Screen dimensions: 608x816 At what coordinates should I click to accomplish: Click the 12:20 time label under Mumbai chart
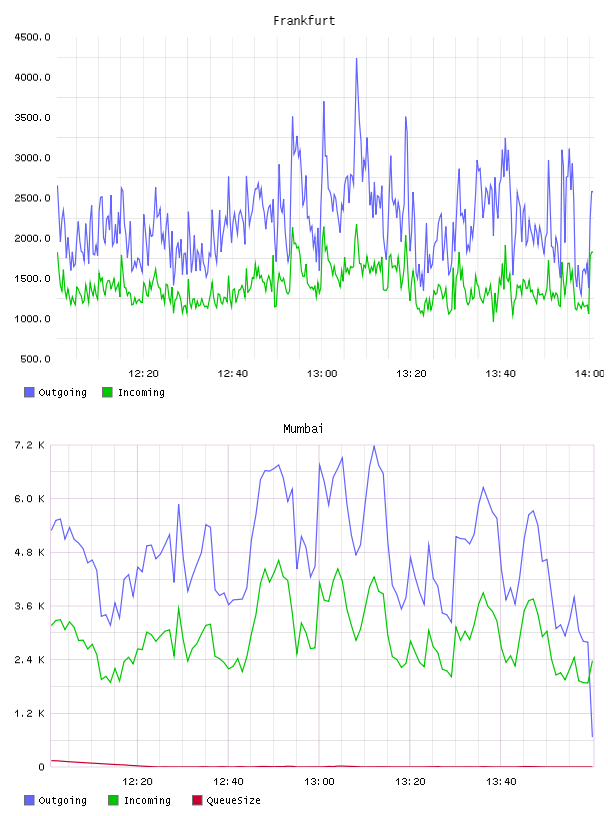click(137, 781)
